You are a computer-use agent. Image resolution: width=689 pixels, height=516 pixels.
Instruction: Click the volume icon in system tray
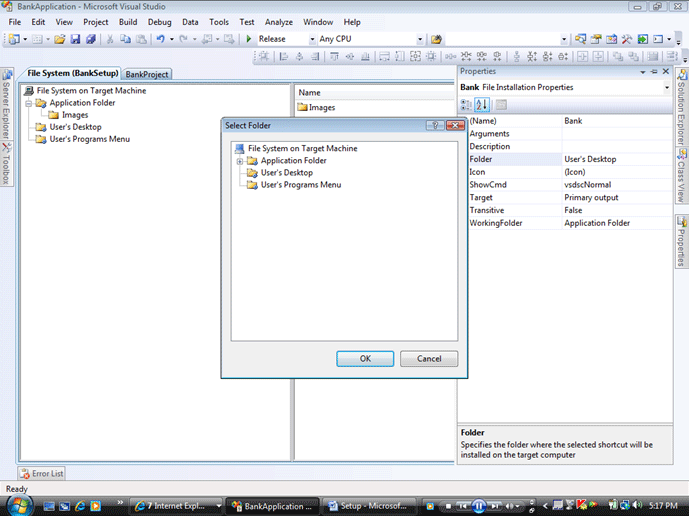(x=638, y=505)
